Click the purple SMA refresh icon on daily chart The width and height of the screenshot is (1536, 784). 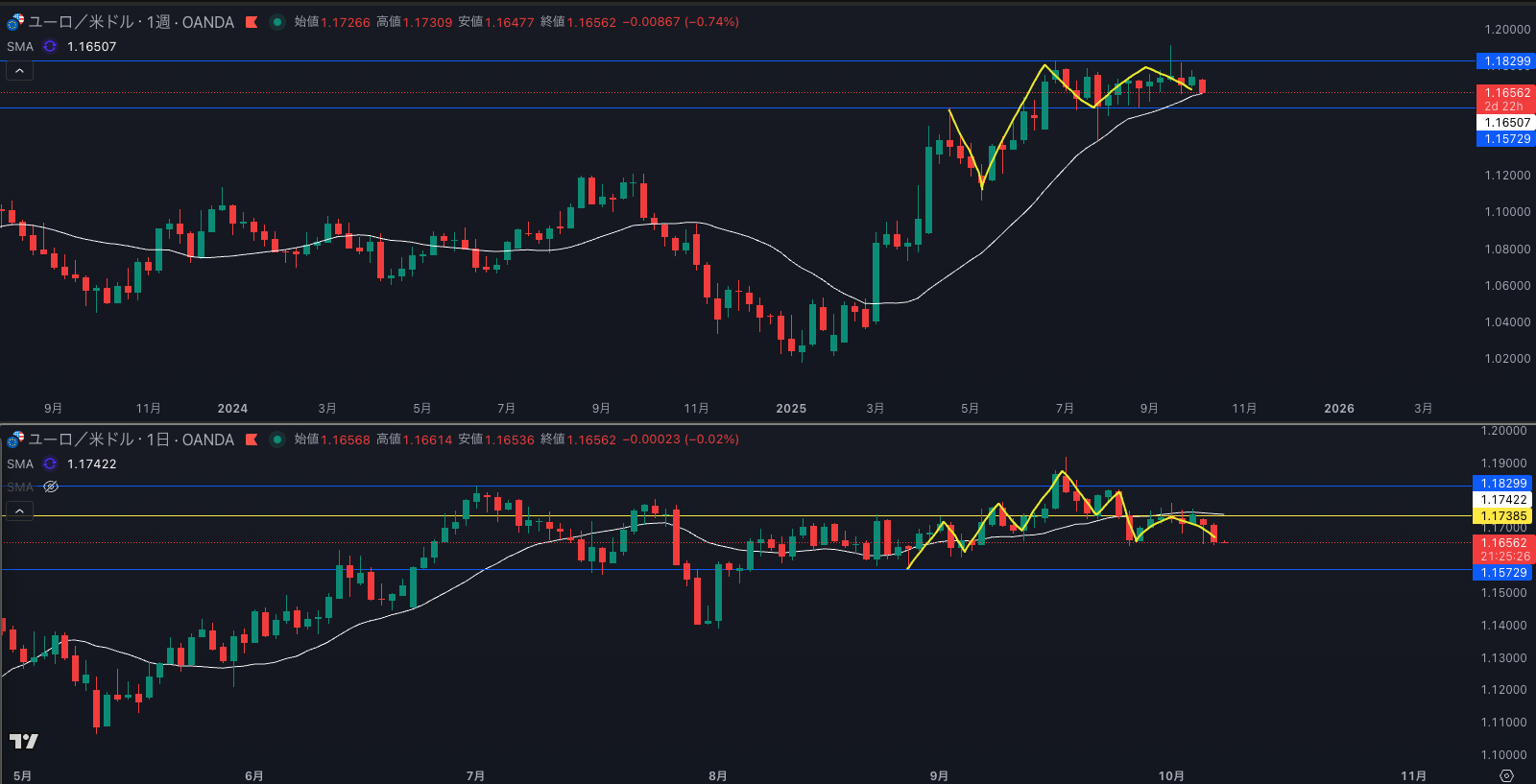click(50, 463)
